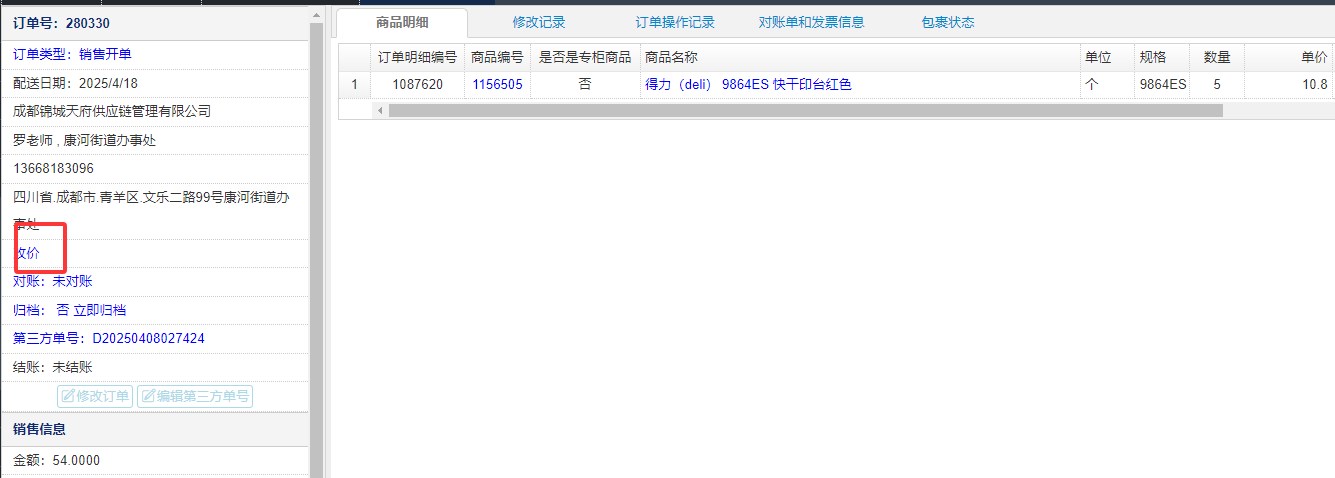This screenshot has height=478, width=1335.
Task: Click the horizontal scrollbar left arrow
Action: pyautogui.click(x=380, y=110)
